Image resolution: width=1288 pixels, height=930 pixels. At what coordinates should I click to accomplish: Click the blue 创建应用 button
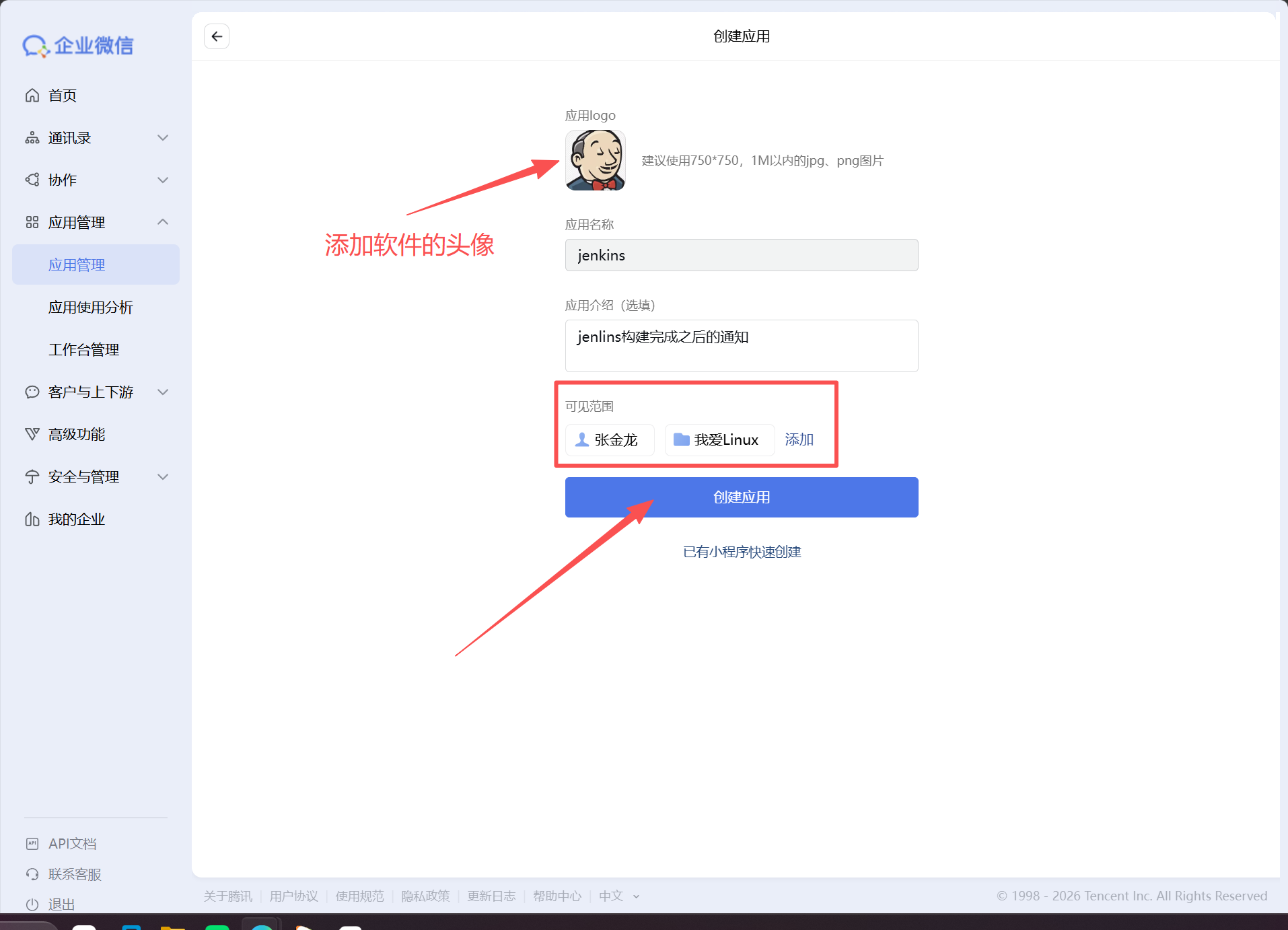coord(742,497)
